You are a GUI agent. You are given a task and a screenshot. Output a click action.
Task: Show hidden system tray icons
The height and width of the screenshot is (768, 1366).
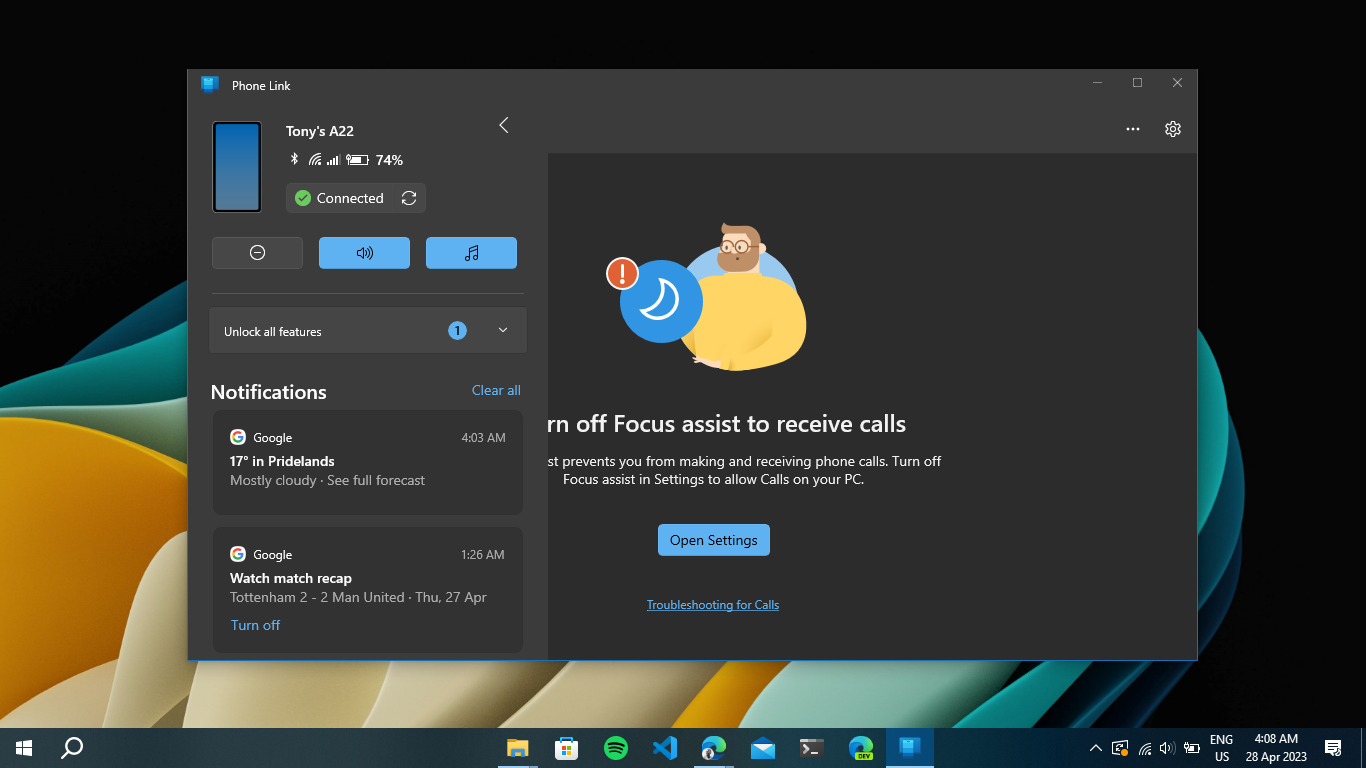[1095, 748]
